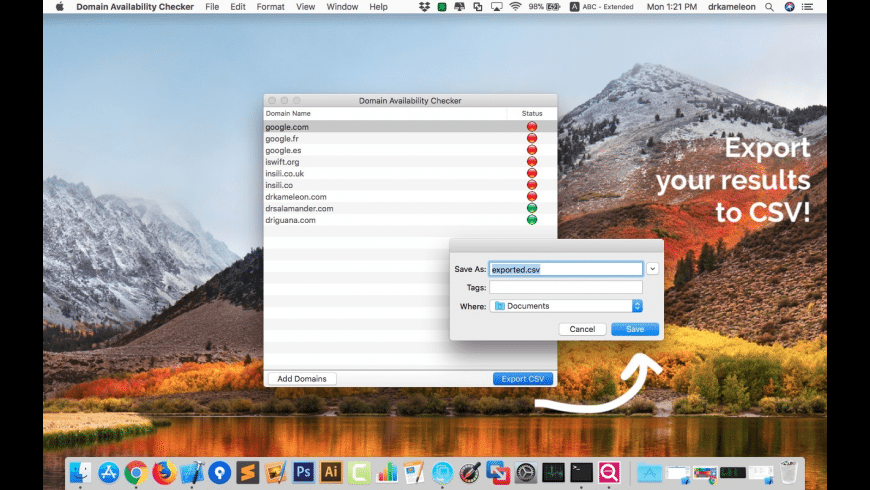Select the google.es row
Image resolution: width=870 pixels, height=490 pixels.
(410, 150)
